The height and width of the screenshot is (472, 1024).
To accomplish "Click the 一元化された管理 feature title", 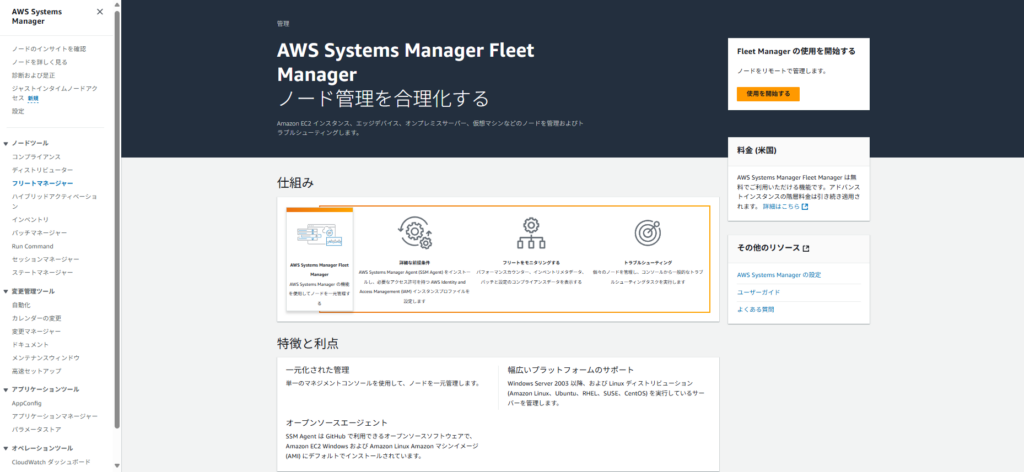I will pyautogui.click(x=317, y=370).
